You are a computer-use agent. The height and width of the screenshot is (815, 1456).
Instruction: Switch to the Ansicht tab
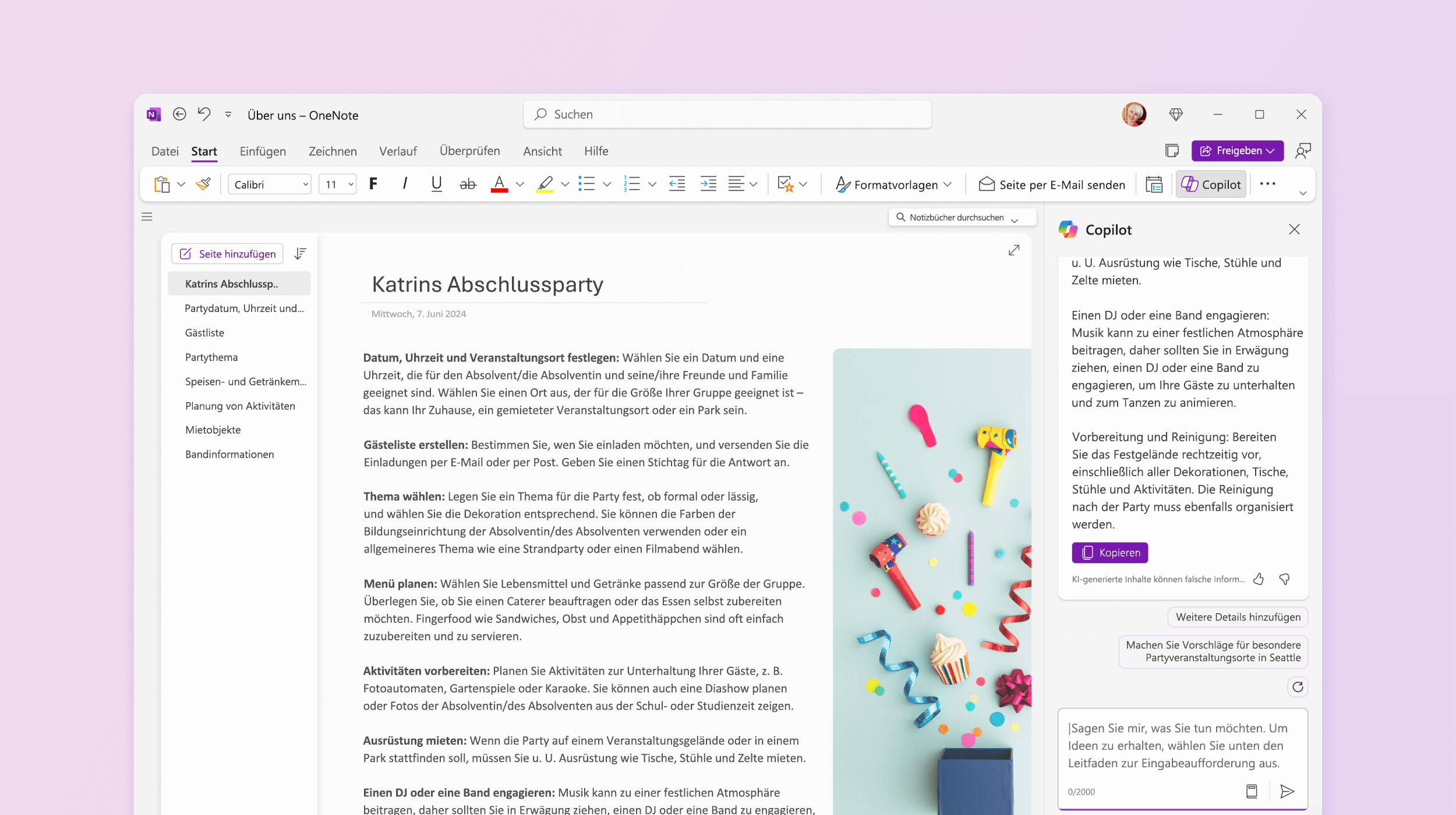(x=542, y=151)
